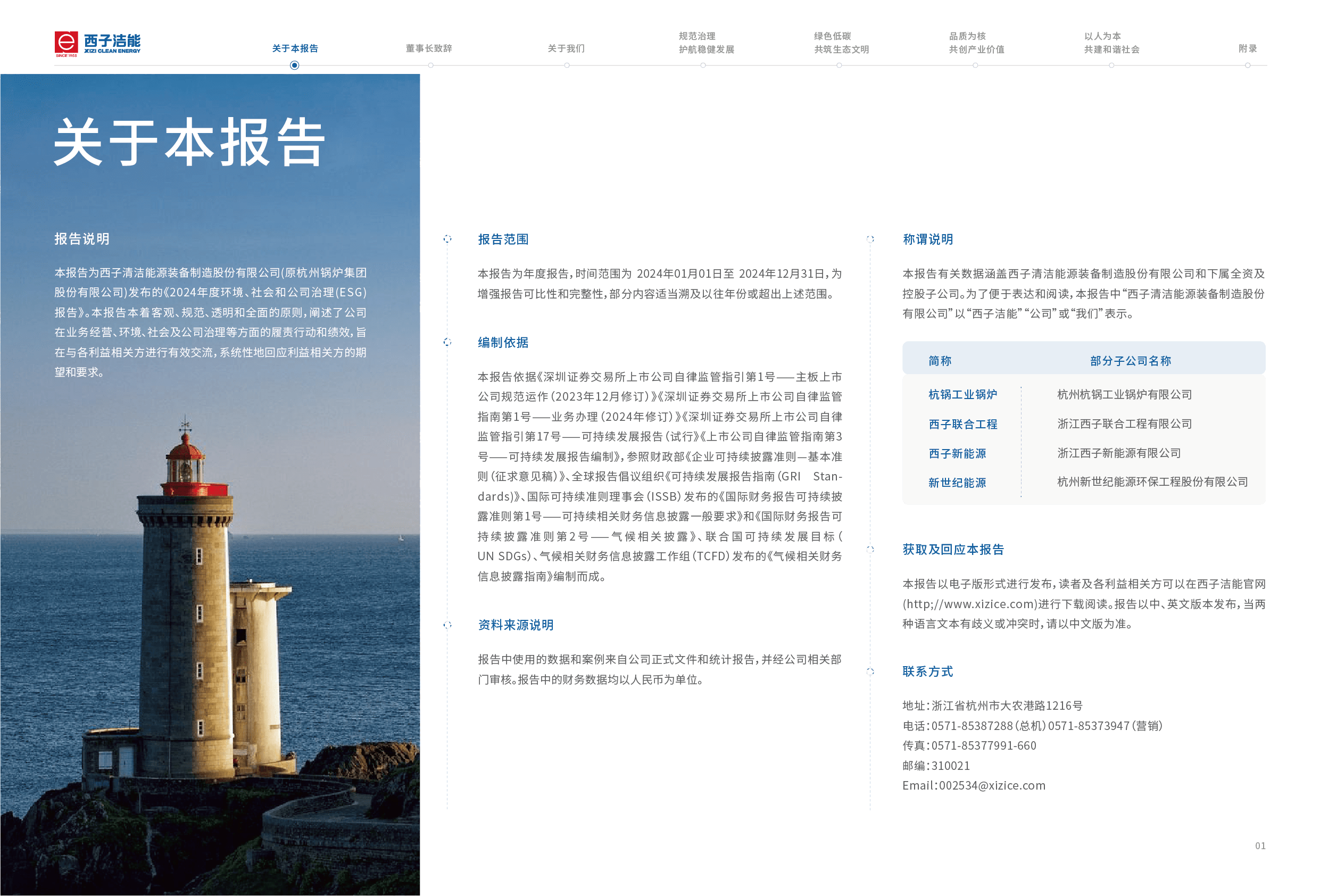Click the 报告说明 heading on the photo

(x=82, y=239)
